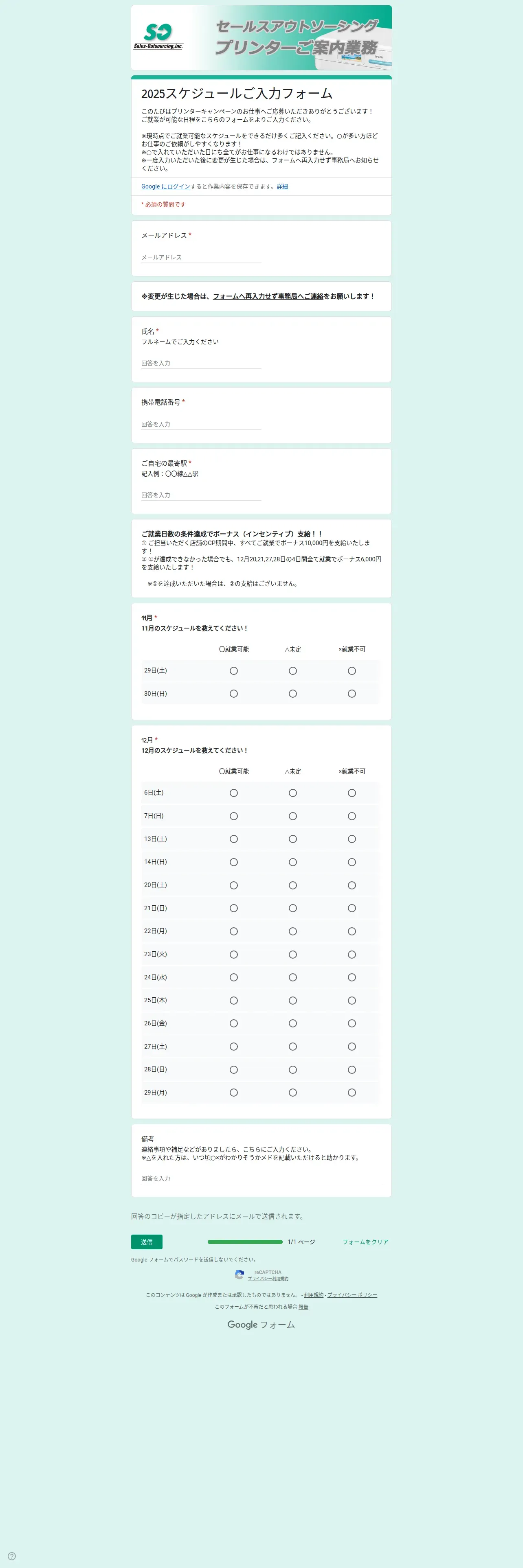Click フォームをクリア to reset the form
The height and width of the screenshot is (1568, 523).
365,1242
